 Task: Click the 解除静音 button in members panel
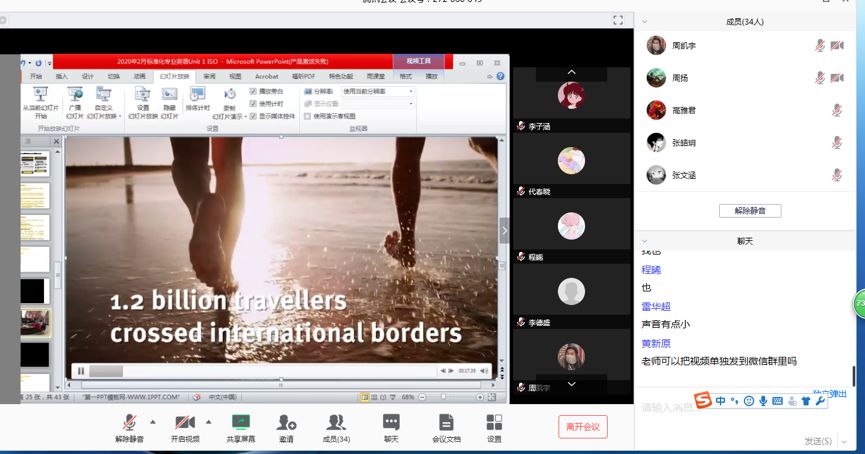[x=749, y=211]
